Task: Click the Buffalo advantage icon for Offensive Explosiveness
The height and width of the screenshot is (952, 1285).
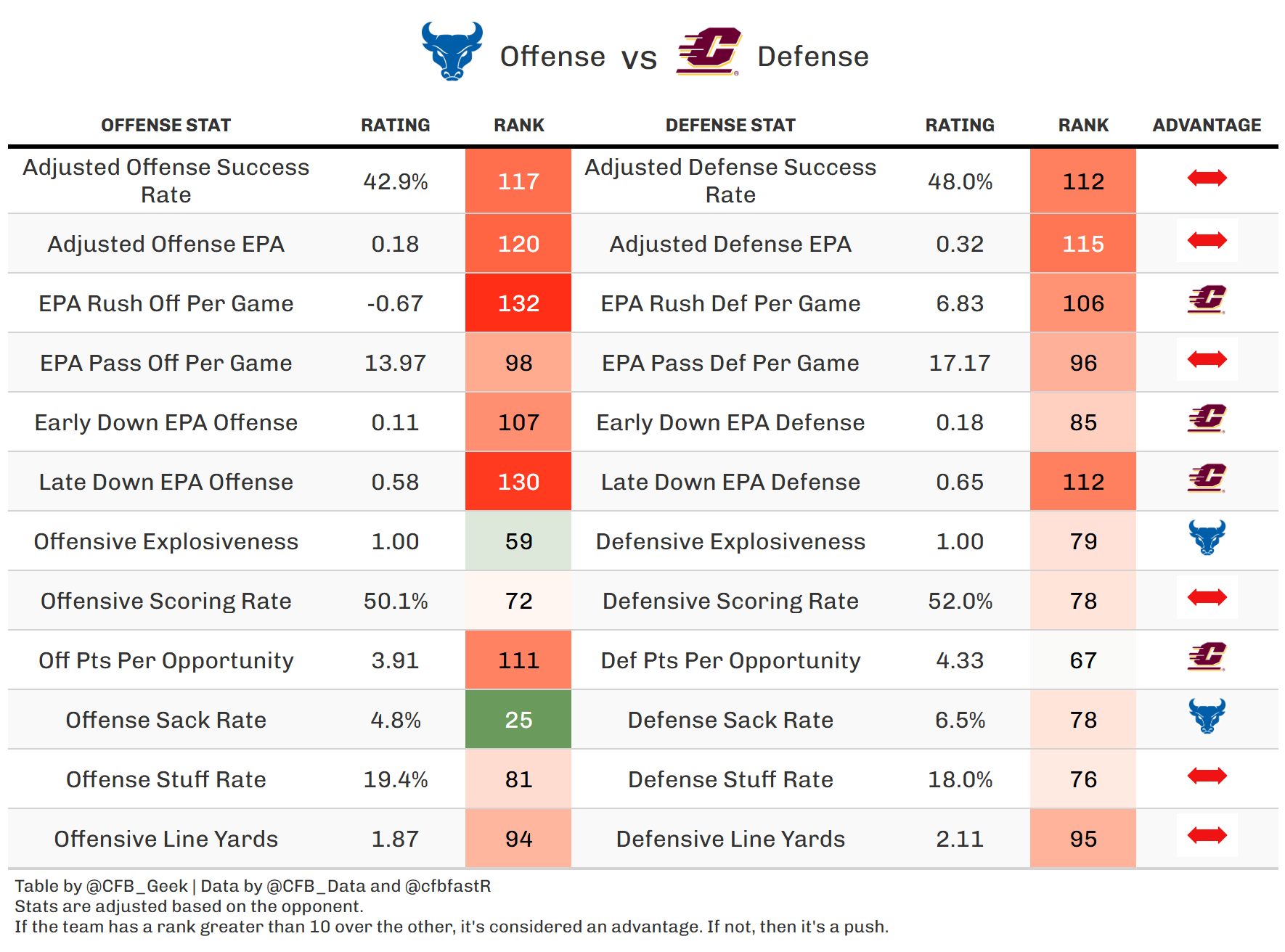Action: (x=1207, y=538)
